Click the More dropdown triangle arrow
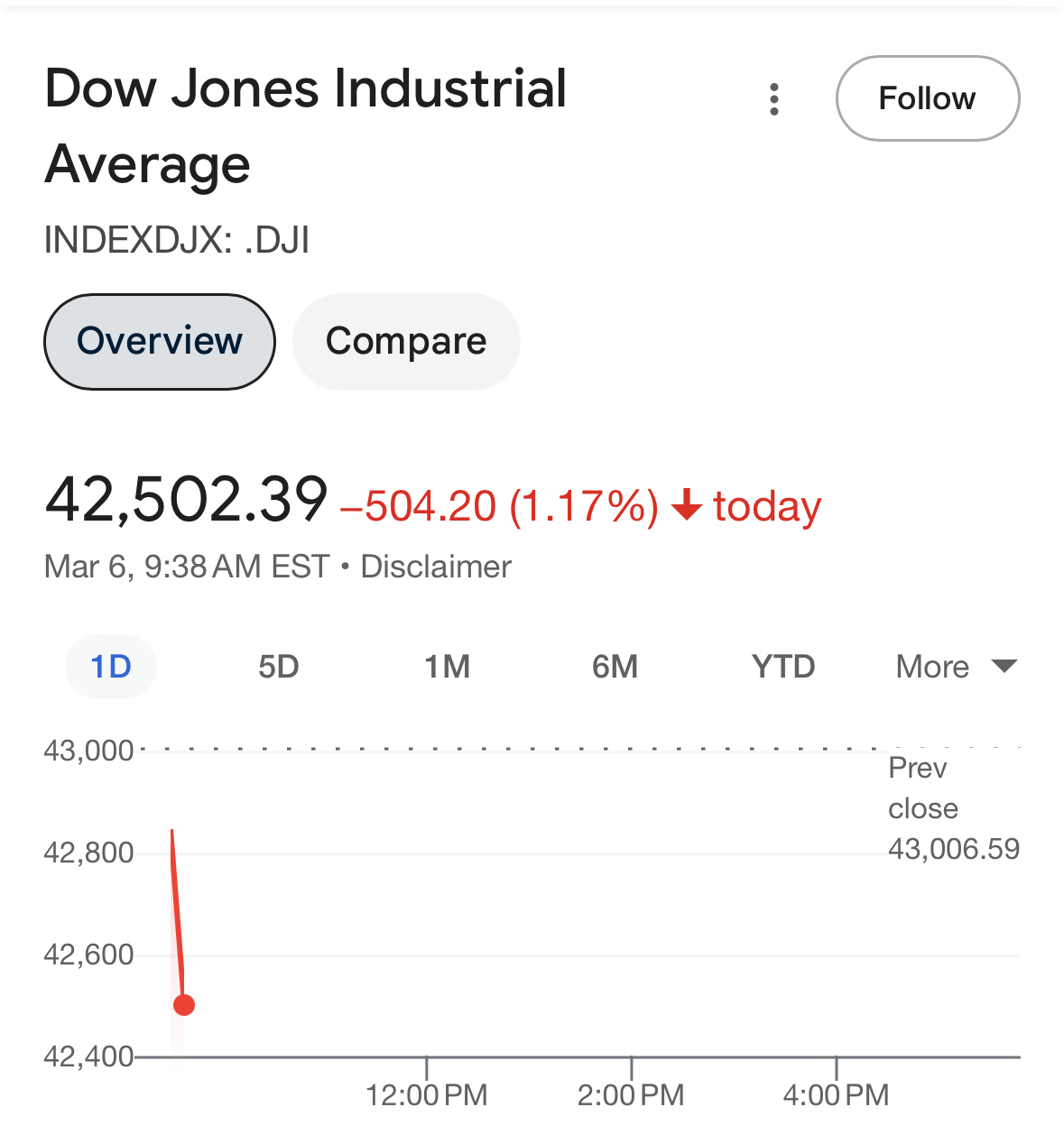Viewport: 1064px width, 1135px height. [1004, 666]
